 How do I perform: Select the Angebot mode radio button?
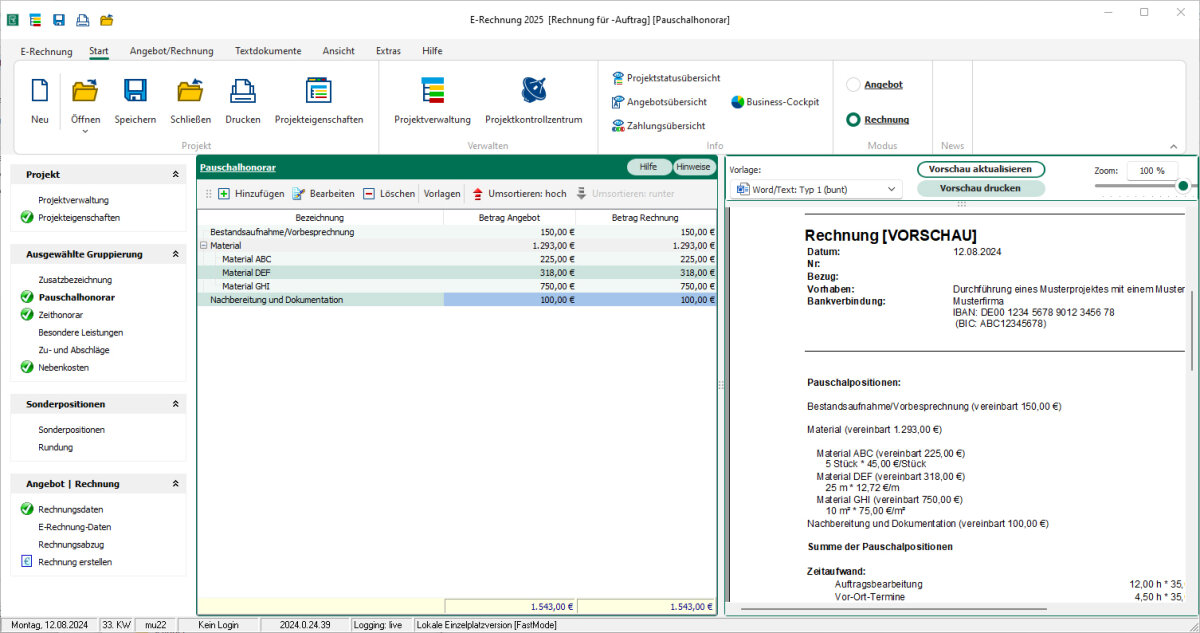point(853,86)
